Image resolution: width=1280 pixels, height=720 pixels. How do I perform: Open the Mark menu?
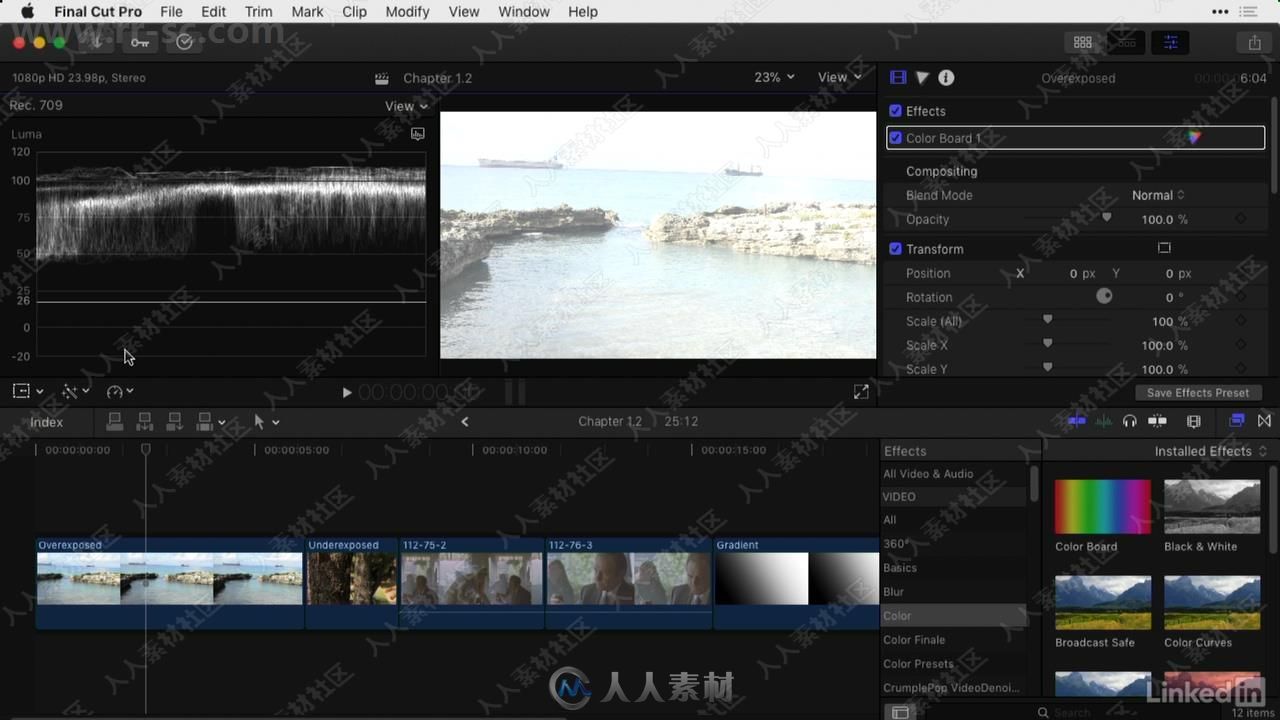(x=307, y=12)
